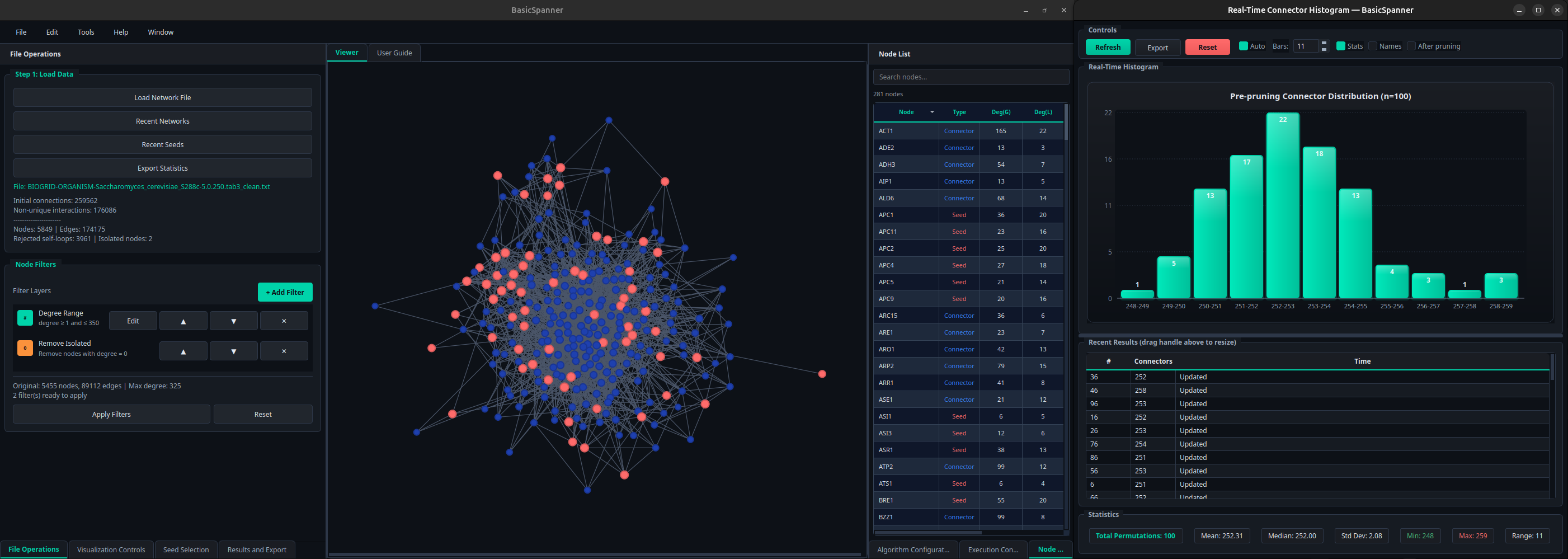Click the Load Network File button
This screenshot has width=1568, height=559.
[163, 97]
